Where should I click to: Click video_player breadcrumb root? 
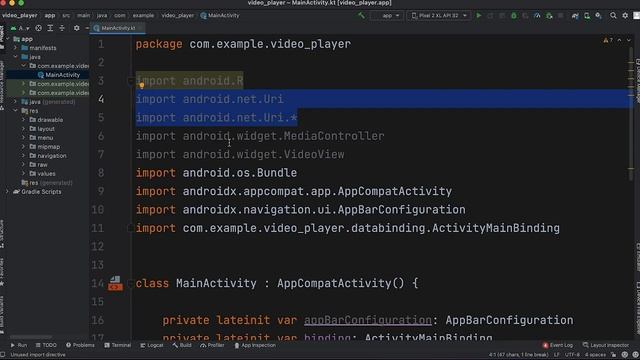(x=20, y=16)
